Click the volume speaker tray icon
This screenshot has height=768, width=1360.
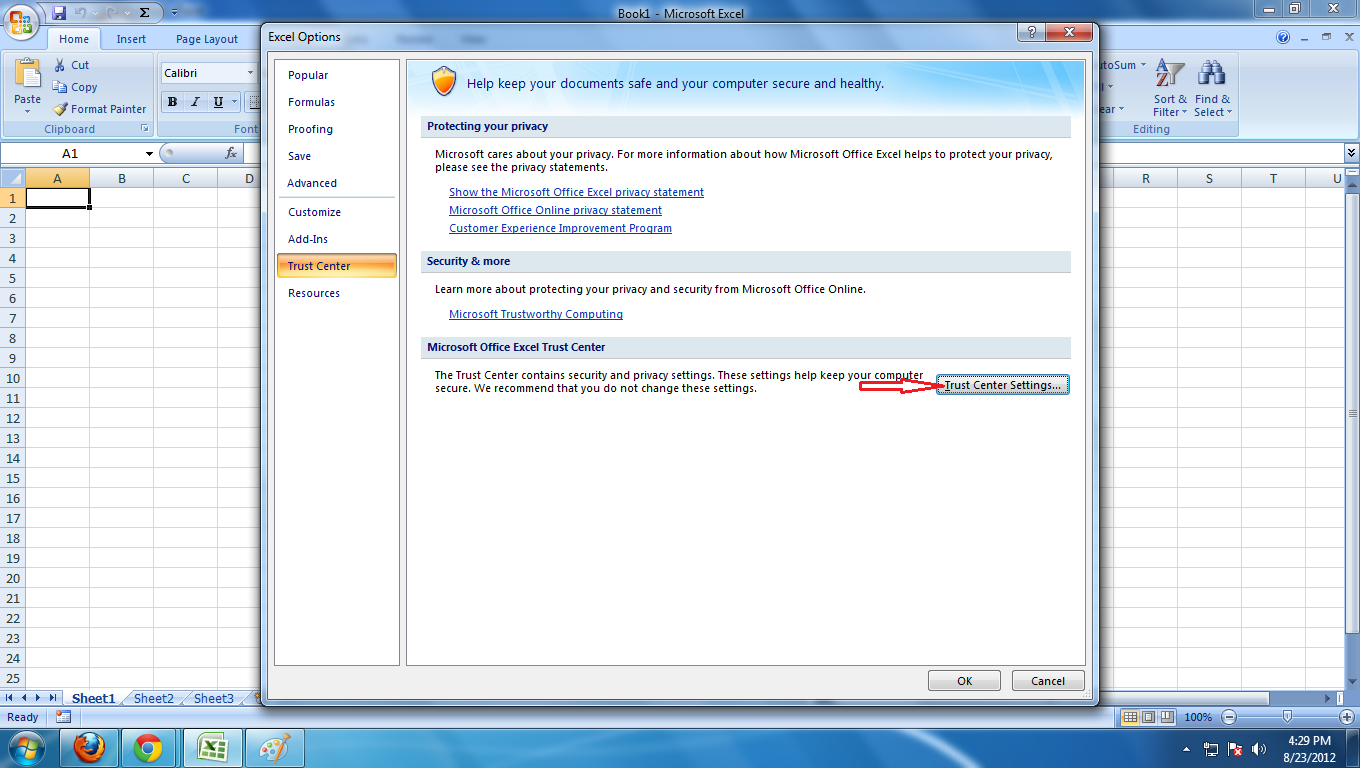pos(1259,749)
